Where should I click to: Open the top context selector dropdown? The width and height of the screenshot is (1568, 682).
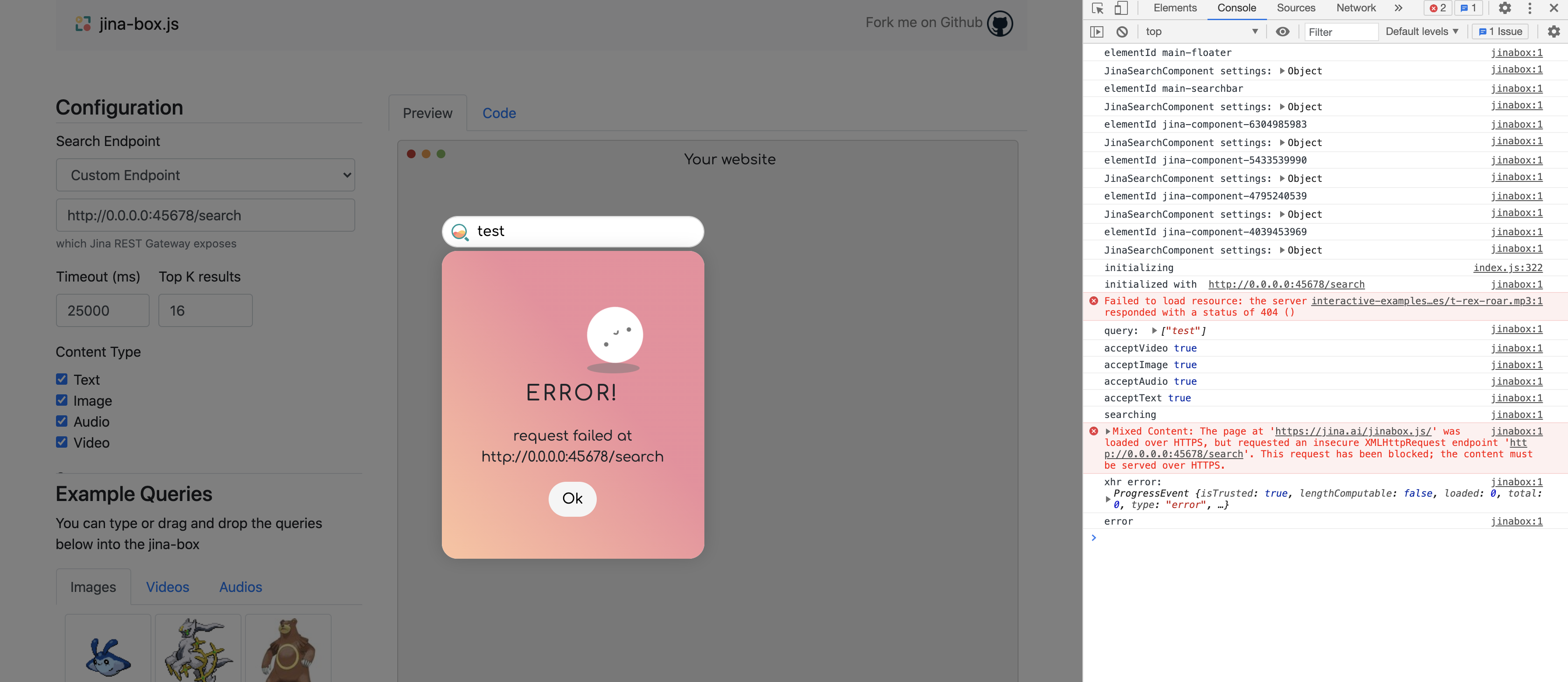click(1201, 31)
